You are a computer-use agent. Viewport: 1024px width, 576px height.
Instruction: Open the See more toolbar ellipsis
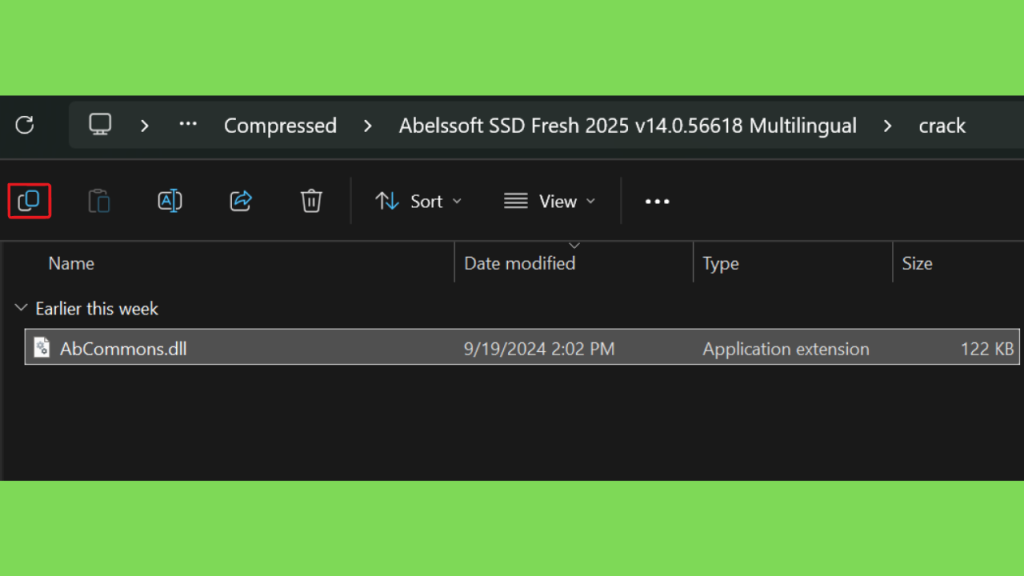tap(657, 201)
